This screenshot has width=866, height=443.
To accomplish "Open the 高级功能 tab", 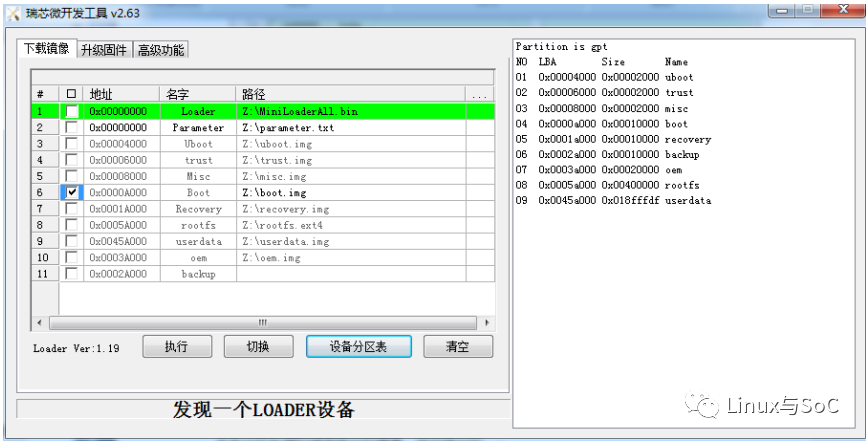I will tap(161, 50).
